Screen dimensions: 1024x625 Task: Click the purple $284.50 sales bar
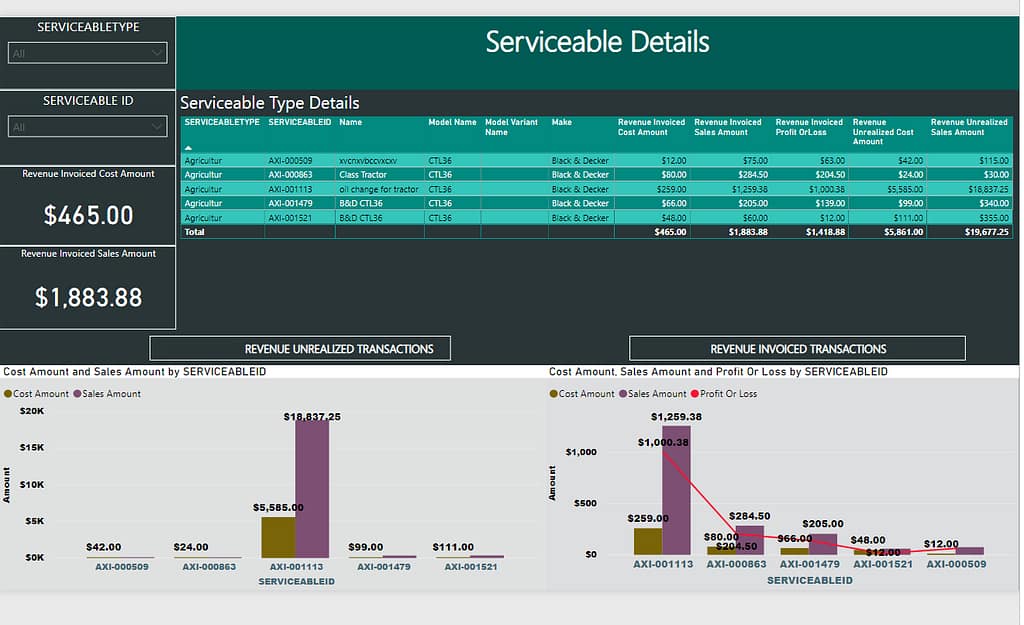[x=750, y=540]
